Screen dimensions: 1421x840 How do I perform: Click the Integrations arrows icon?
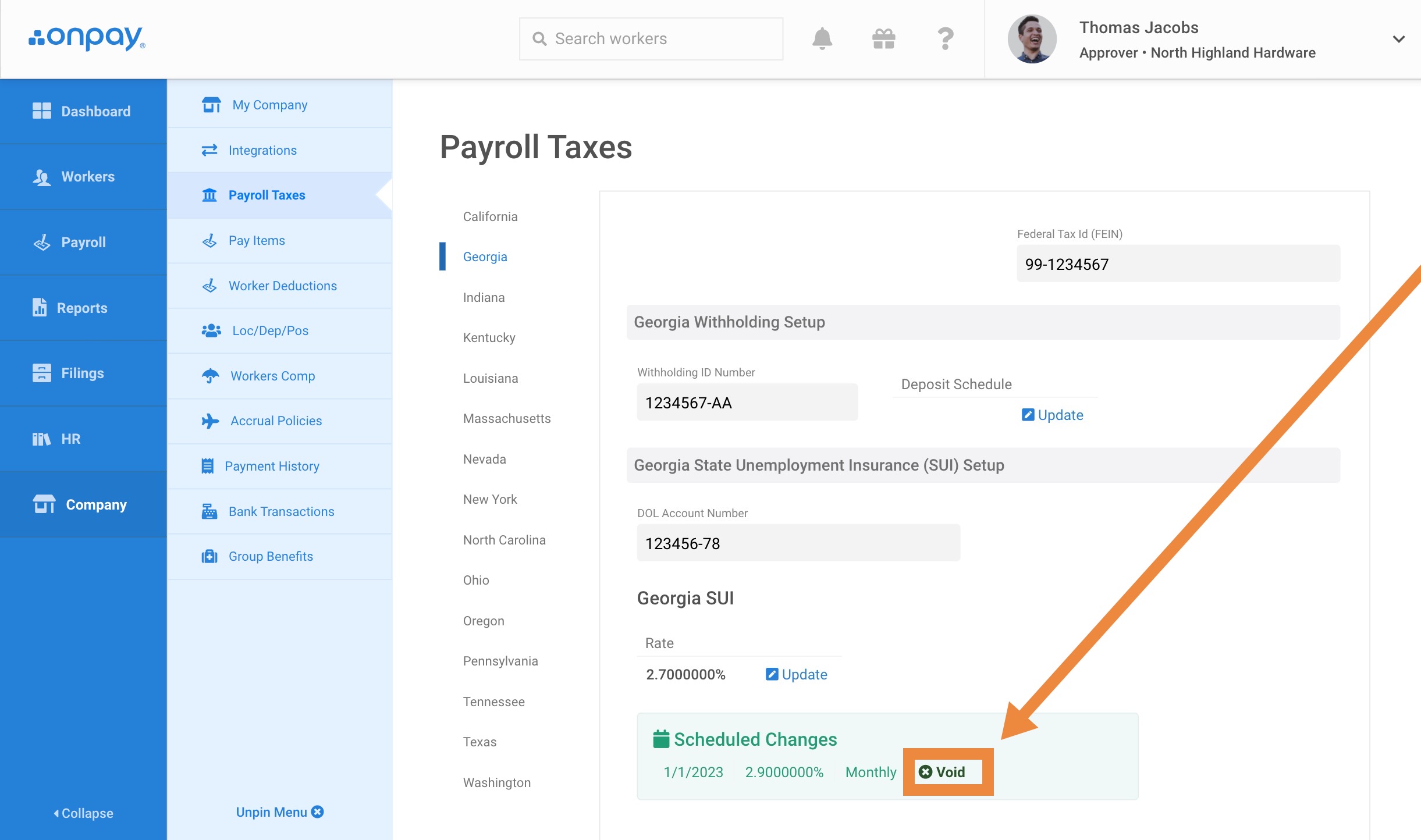209,150
